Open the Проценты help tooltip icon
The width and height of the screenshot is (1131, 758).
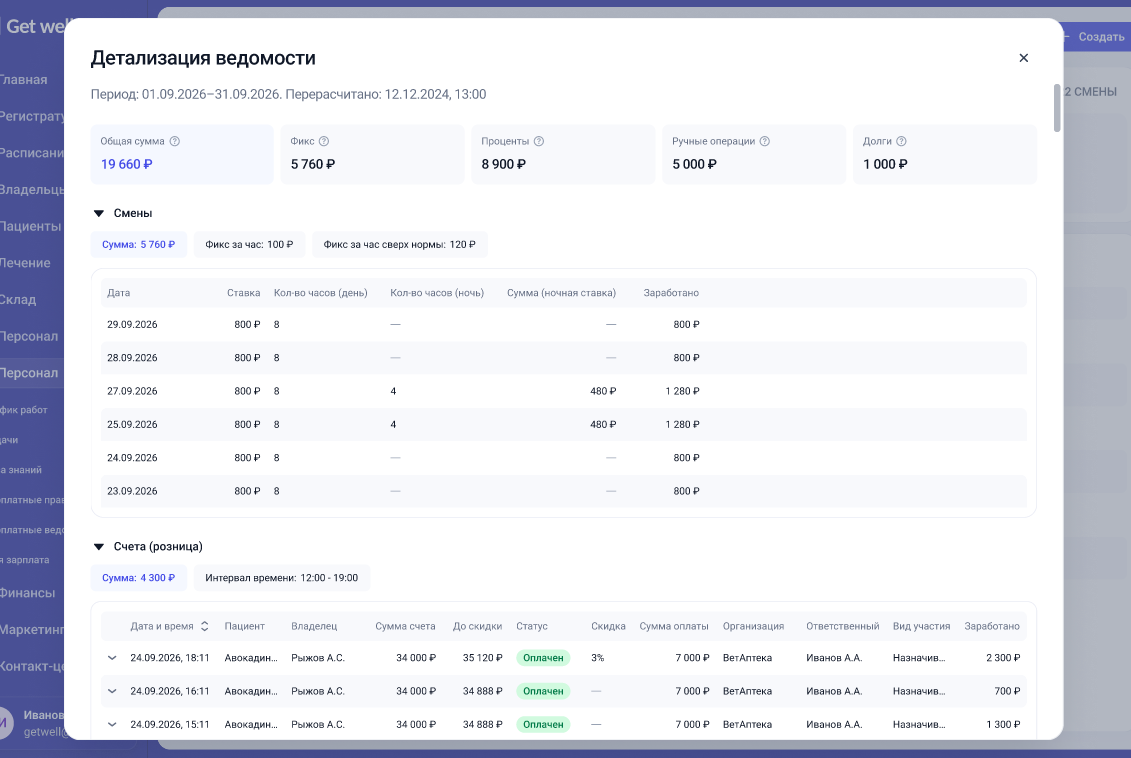coord(539,141)
